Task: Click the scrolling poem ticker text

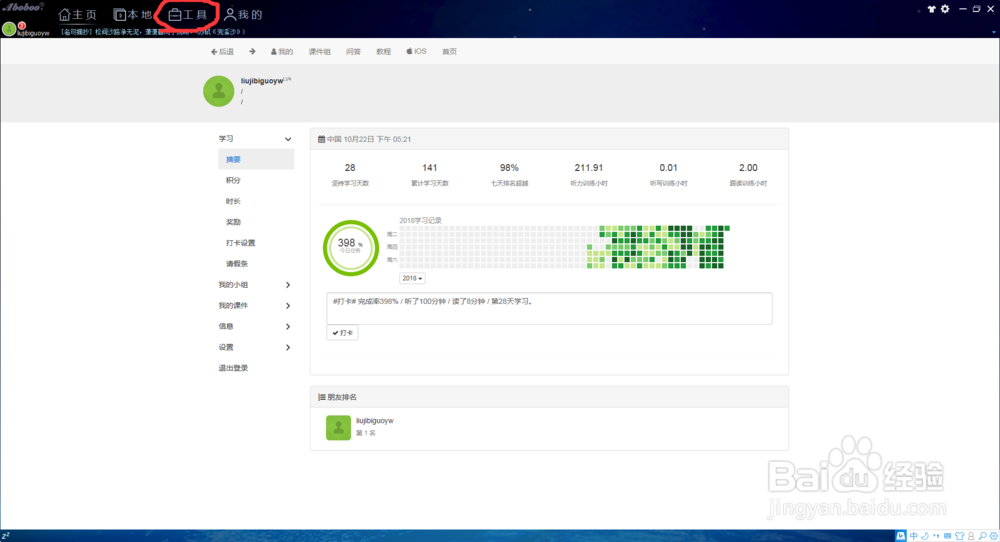Action: [152, 32]
